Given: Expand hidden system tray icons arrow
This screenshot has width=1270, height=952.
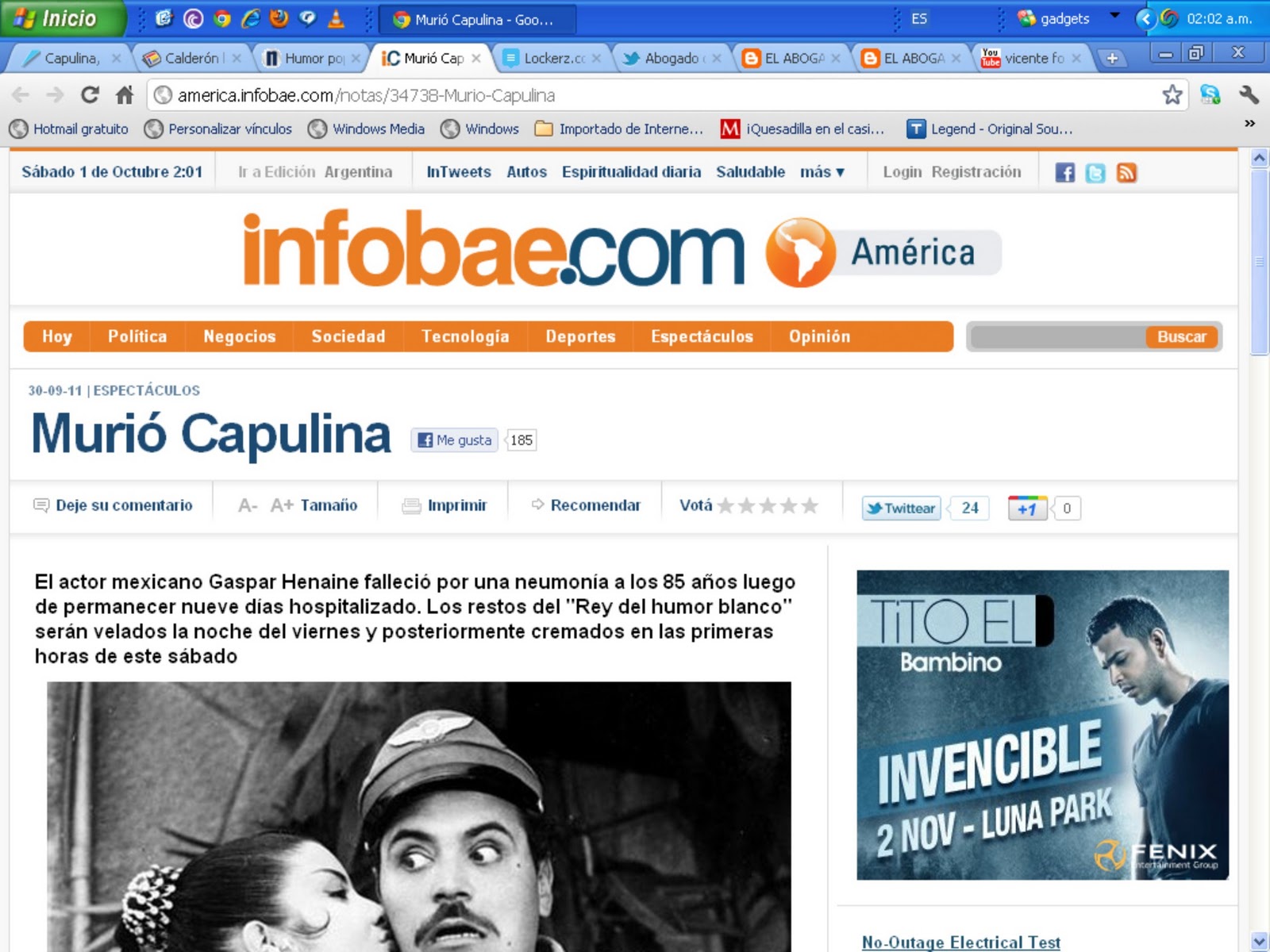Looking at the screenshot, I should point(1145,18).
